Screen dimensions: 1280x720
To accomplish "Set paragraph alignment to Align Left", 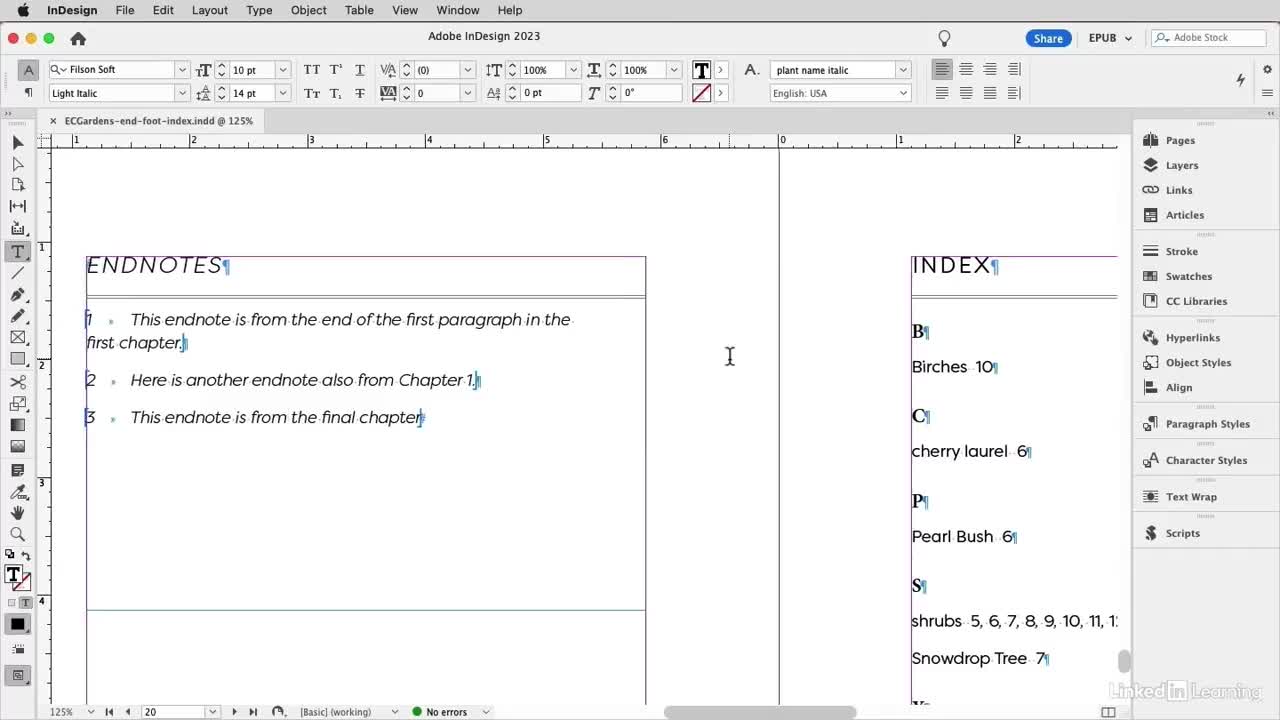I will click(942, 69).
